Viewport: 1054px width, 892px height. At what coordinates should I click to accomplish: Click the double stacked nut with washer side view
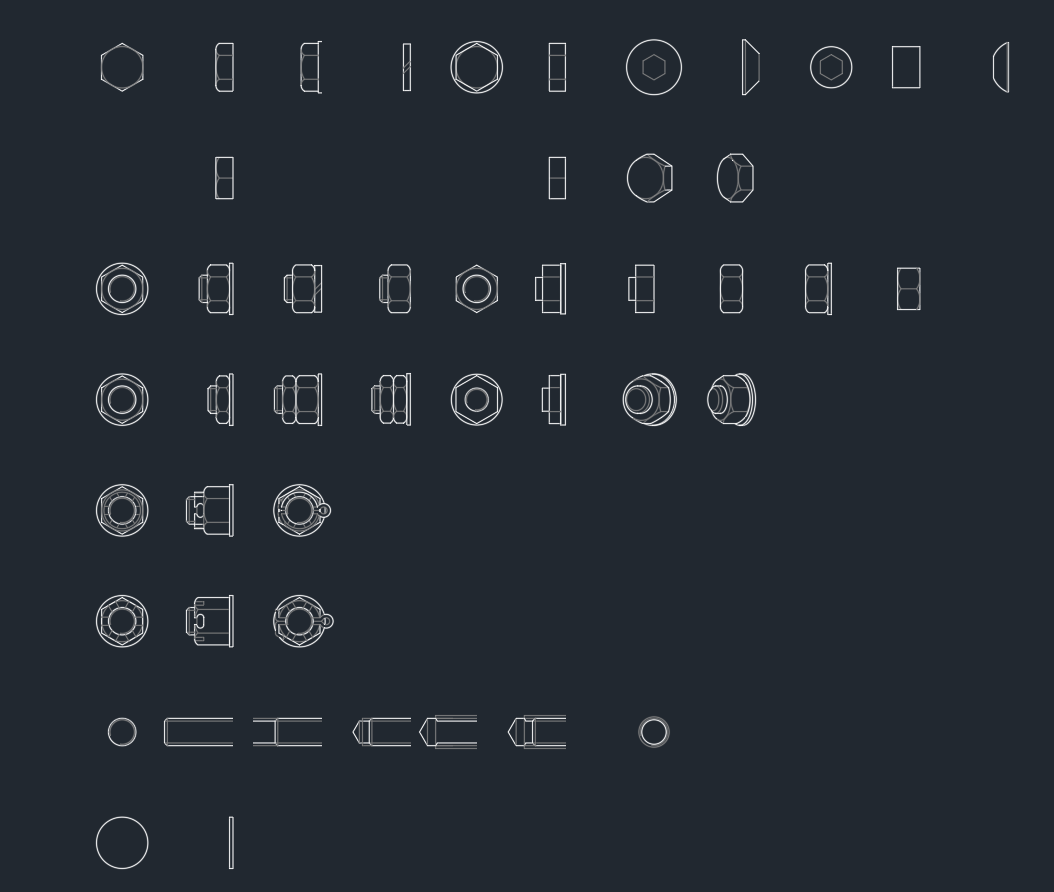coord(298,400)
